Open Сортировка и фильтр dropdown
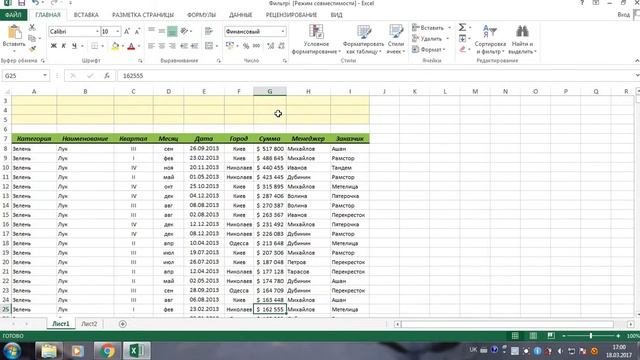The width and height of the screenshot is (640, 360). pyautogui.click(x=490, y=40)
